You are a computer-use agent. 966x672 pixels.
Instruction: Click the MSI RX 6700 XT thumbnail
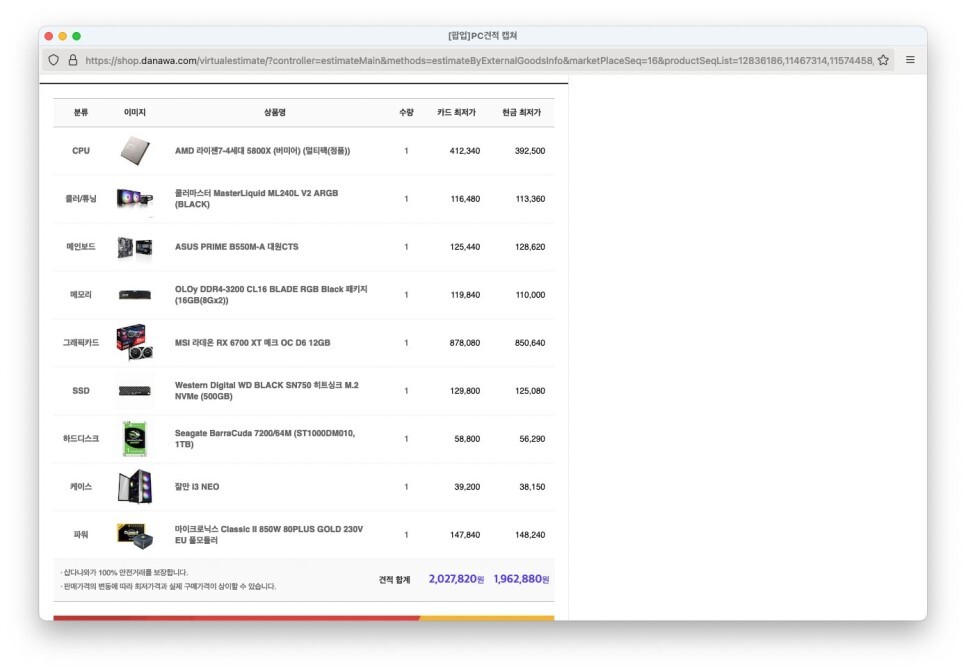[135, 342]
